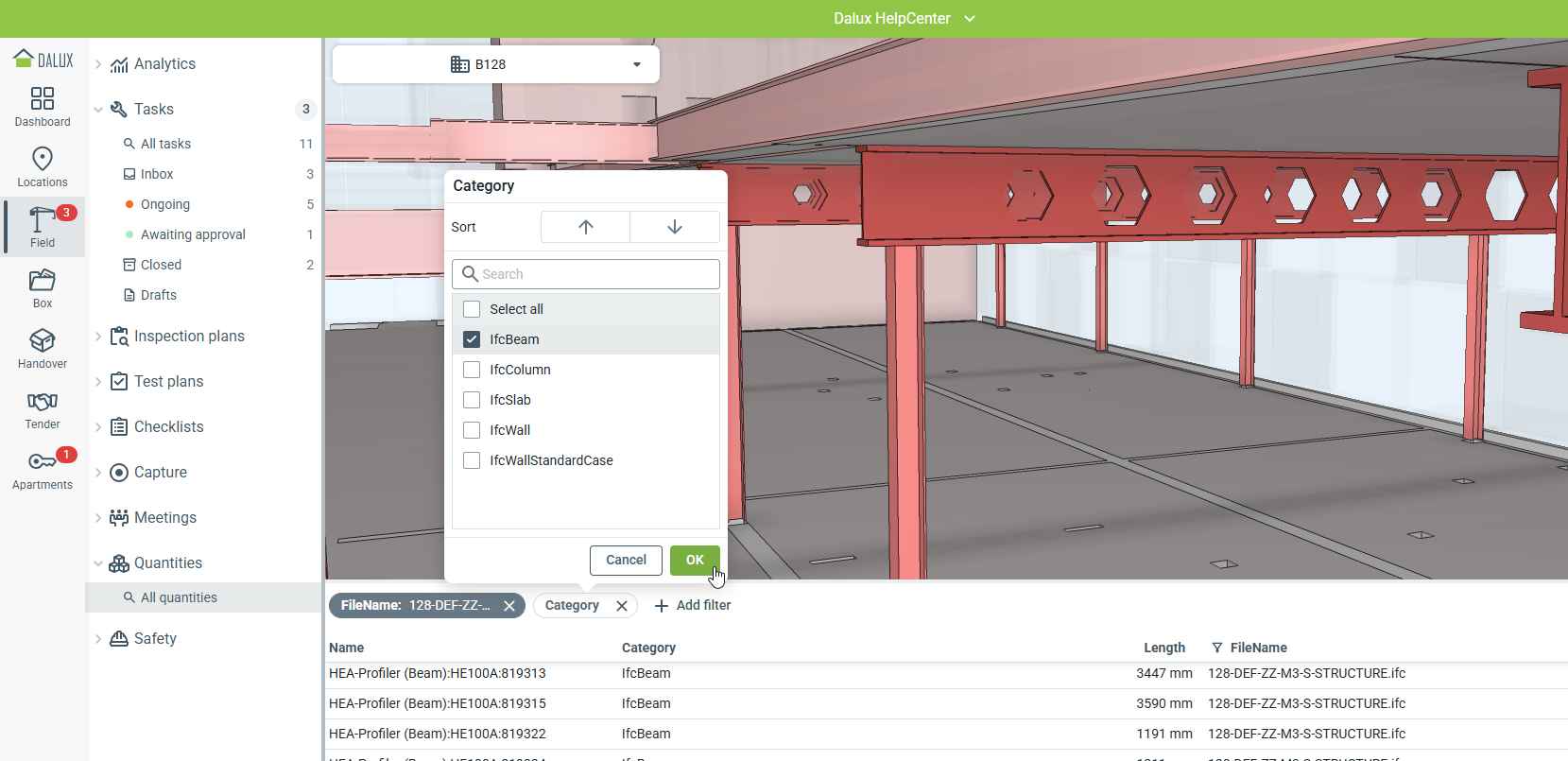The width and height of the screenshot is (1568, 761).
Task: Open the B128 building dropdown
Action: (x=496, y=64)
